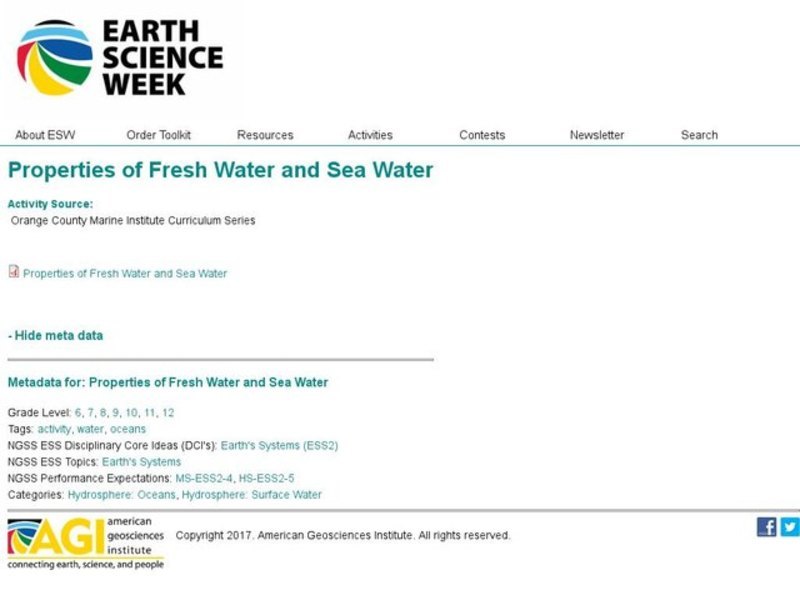Go to the Contests section
This screenshot has width=800, height=600.
pos(481,134)
